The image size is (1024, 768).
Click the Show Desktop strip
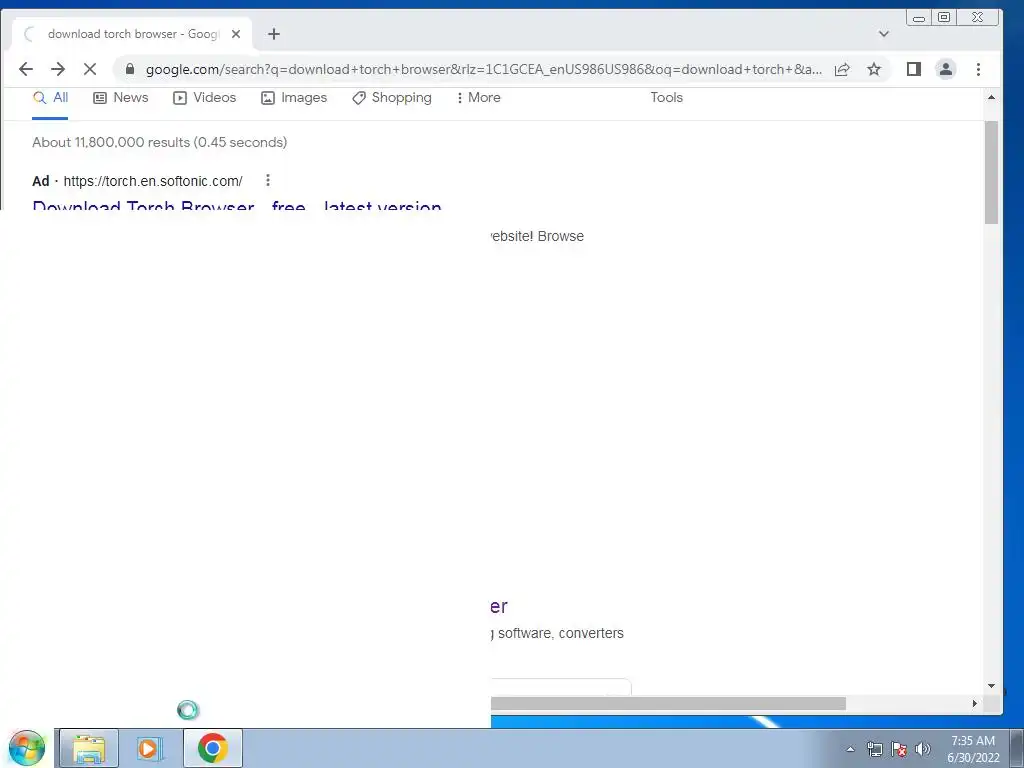[x=1016, y=748]
